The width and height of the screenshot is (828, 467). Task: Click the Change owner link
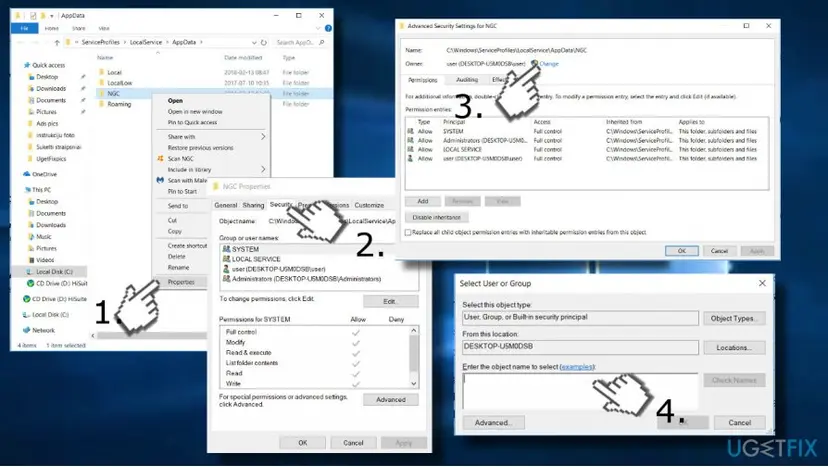click(549, 63)
